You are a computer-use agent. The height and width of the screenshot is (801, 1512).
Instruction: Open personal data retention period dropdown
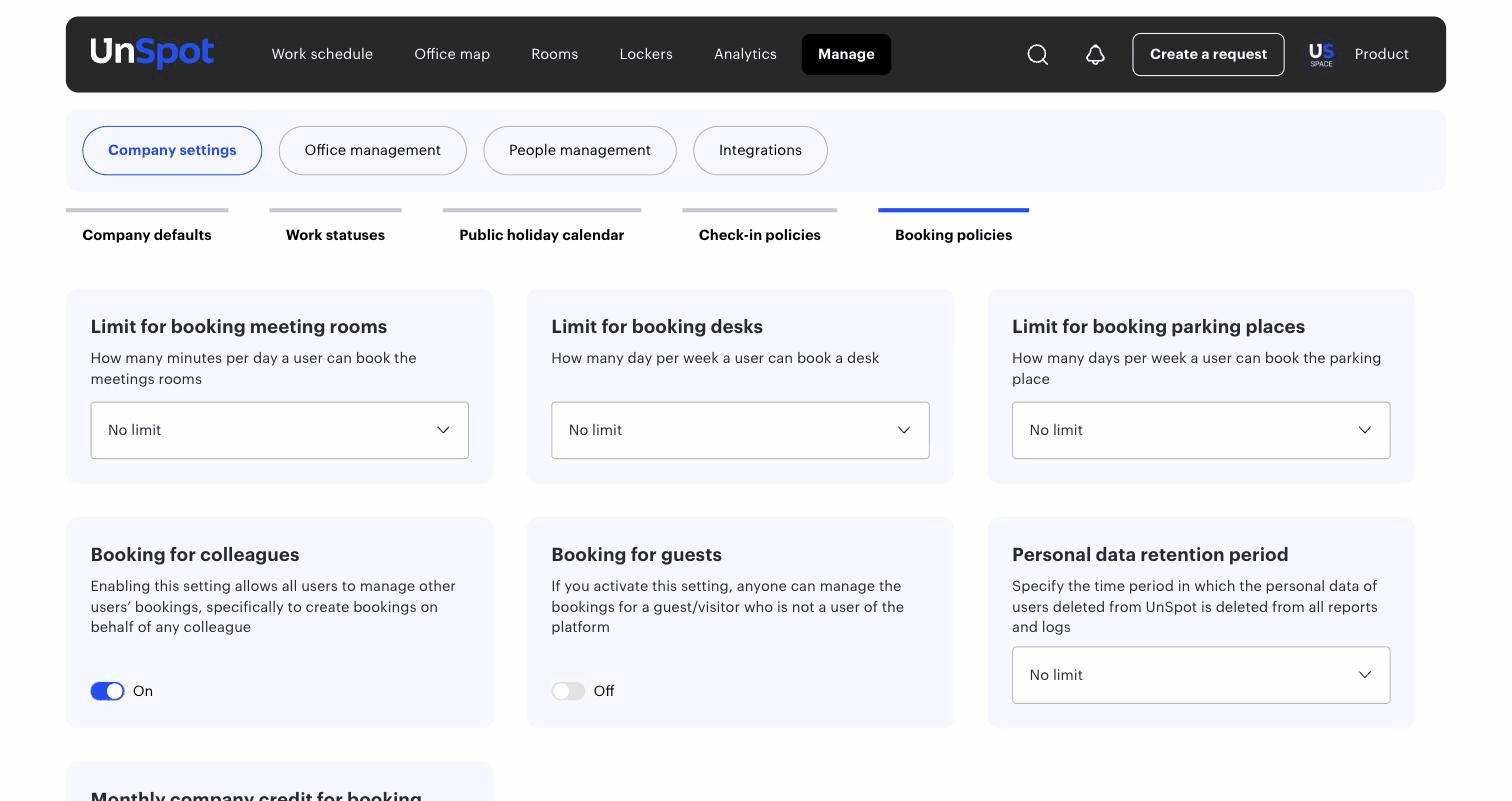pyautogui.click(x=1201, y=675)
